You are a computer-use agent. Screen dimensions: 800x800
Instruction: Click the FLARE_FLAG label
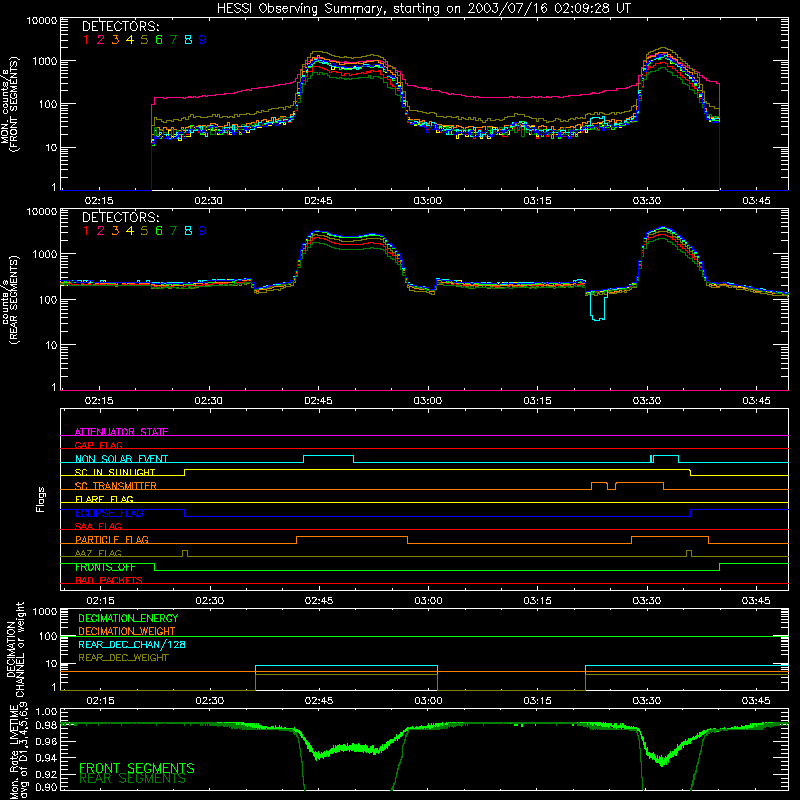tap(104, 499)
